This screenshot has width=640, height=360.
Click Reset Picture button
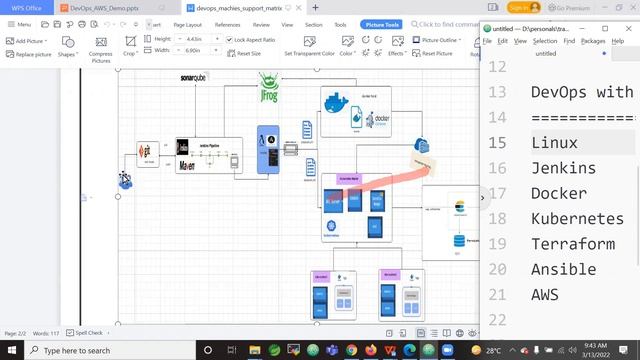point(432,53)
